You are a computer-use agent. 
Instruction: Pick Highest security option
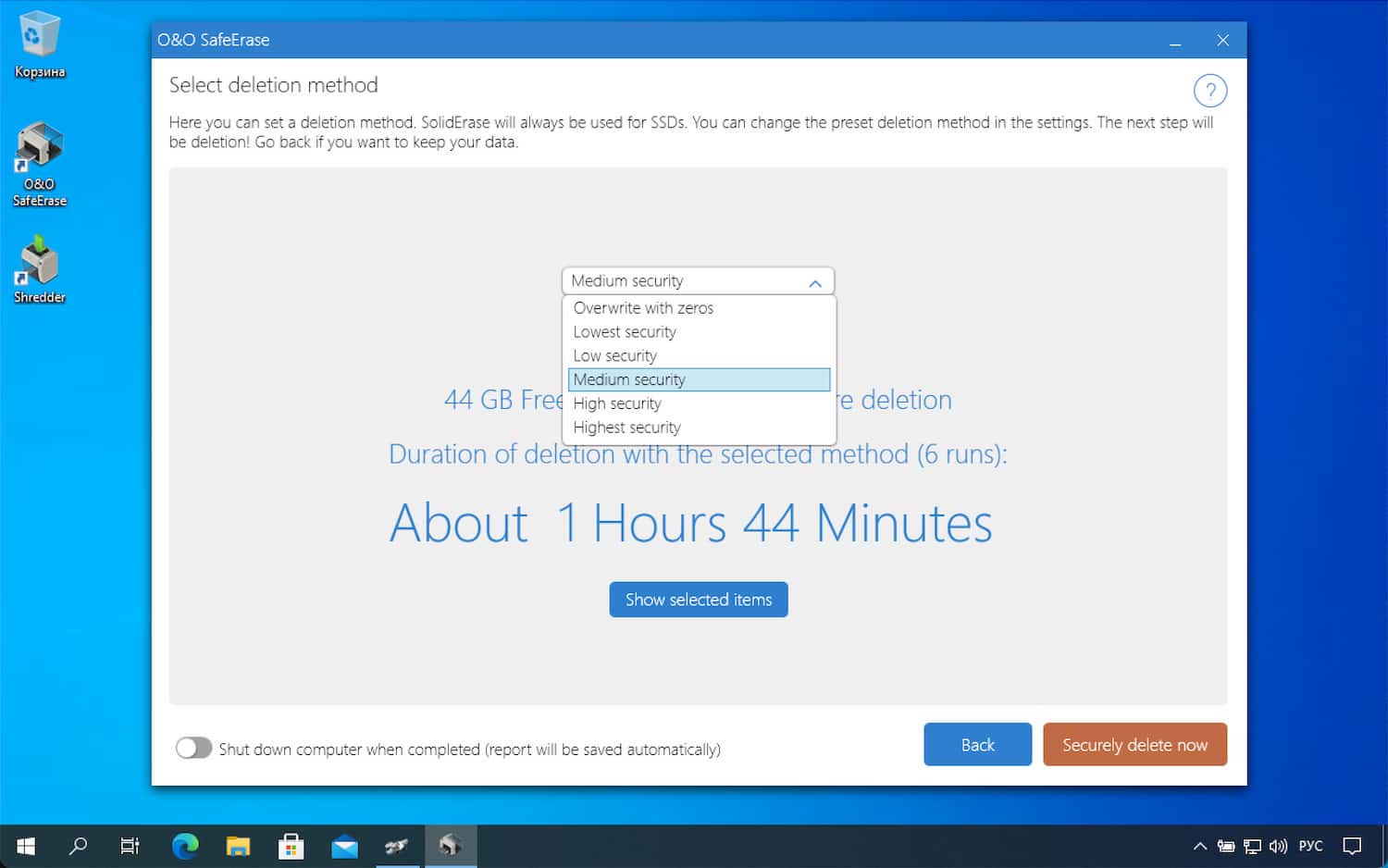(x=699, y=428)
